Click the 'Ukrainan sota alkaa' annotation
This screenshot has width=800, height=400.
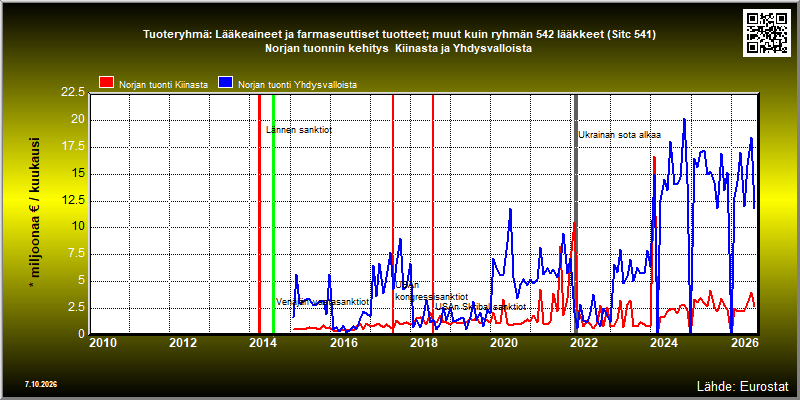[x=619, y=135]
